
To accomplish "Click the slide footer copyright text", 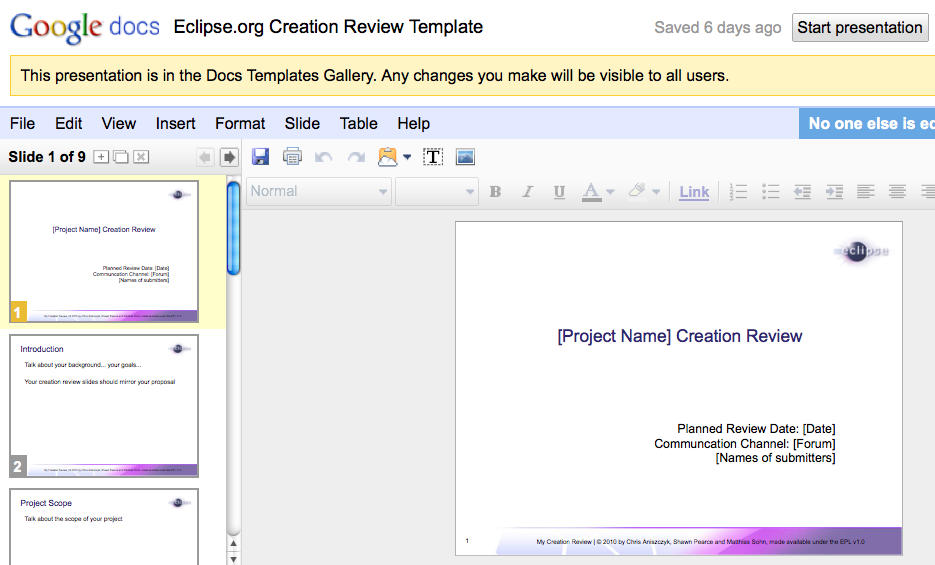I will pyautogui.click(x=700, y=542).
